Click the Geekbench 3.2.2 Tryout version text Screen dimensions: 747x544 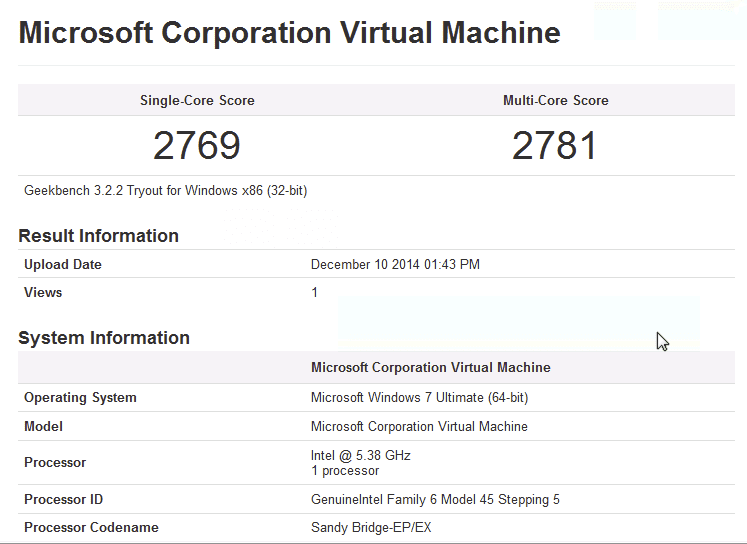tap(165, 190)
